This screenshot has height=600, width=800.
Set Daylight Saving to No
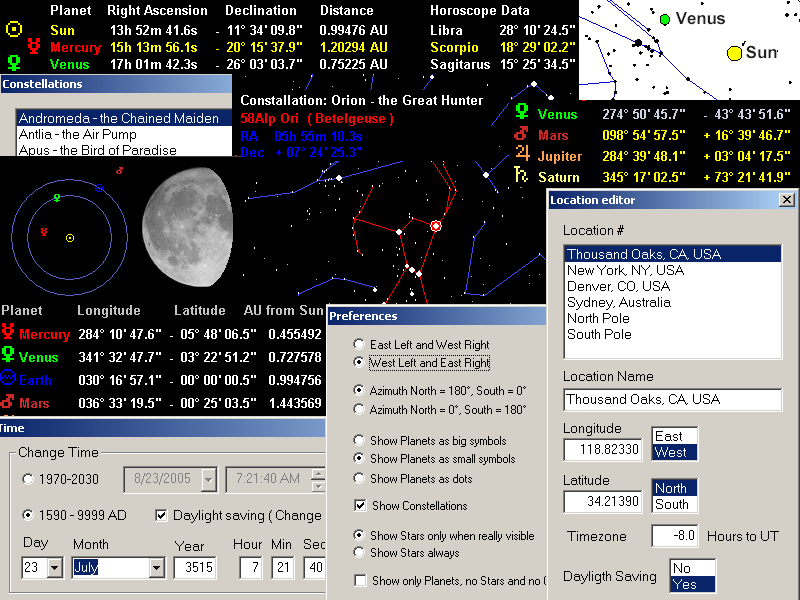coord(692,568)
